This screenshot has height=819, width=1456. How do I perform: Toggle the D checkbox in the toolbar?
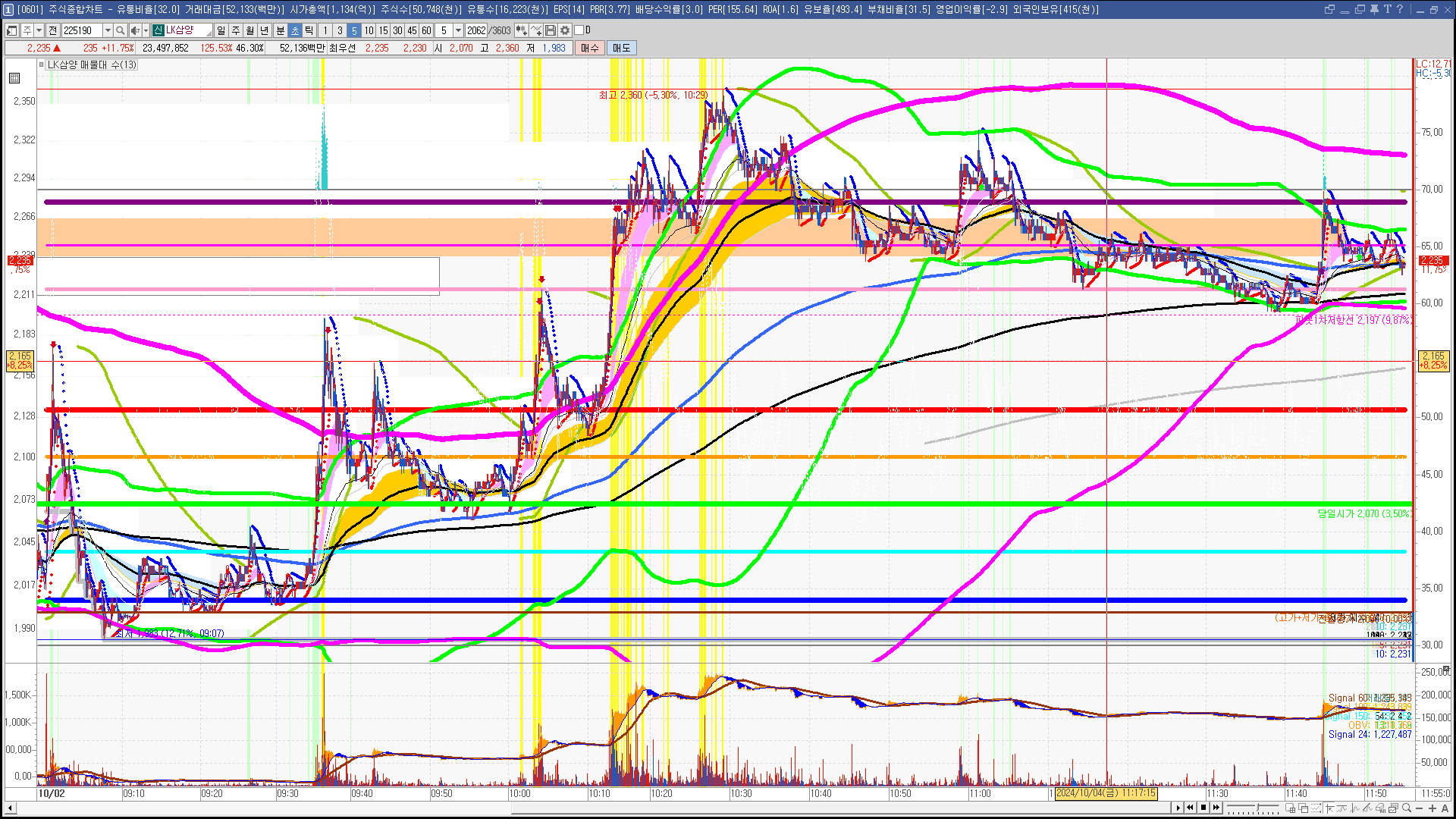tap(579, 30)
